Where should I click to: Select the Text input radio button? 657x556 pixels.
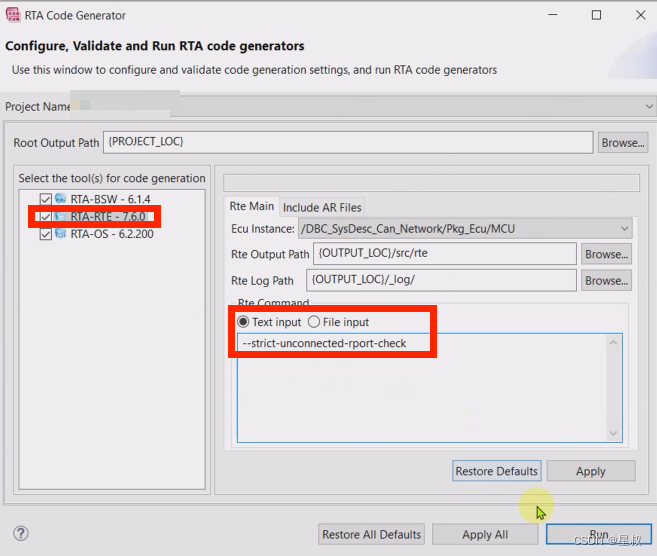[x=243, y=322]
